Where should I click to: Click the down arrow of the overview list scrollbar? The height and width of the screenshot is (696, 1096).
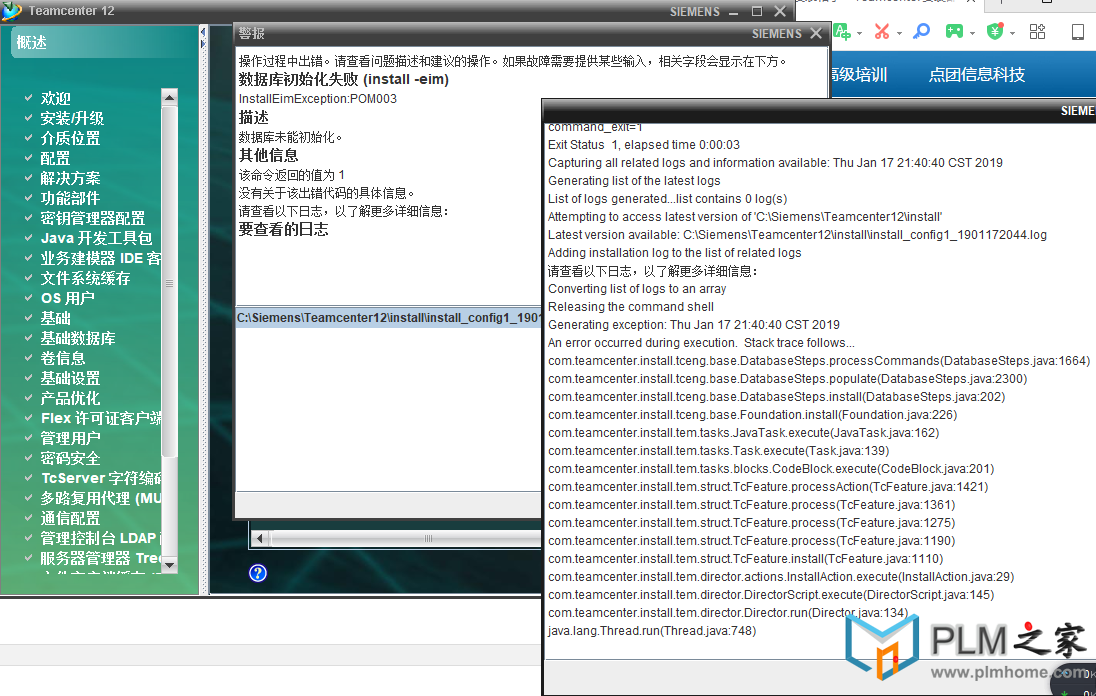point(169,565)
